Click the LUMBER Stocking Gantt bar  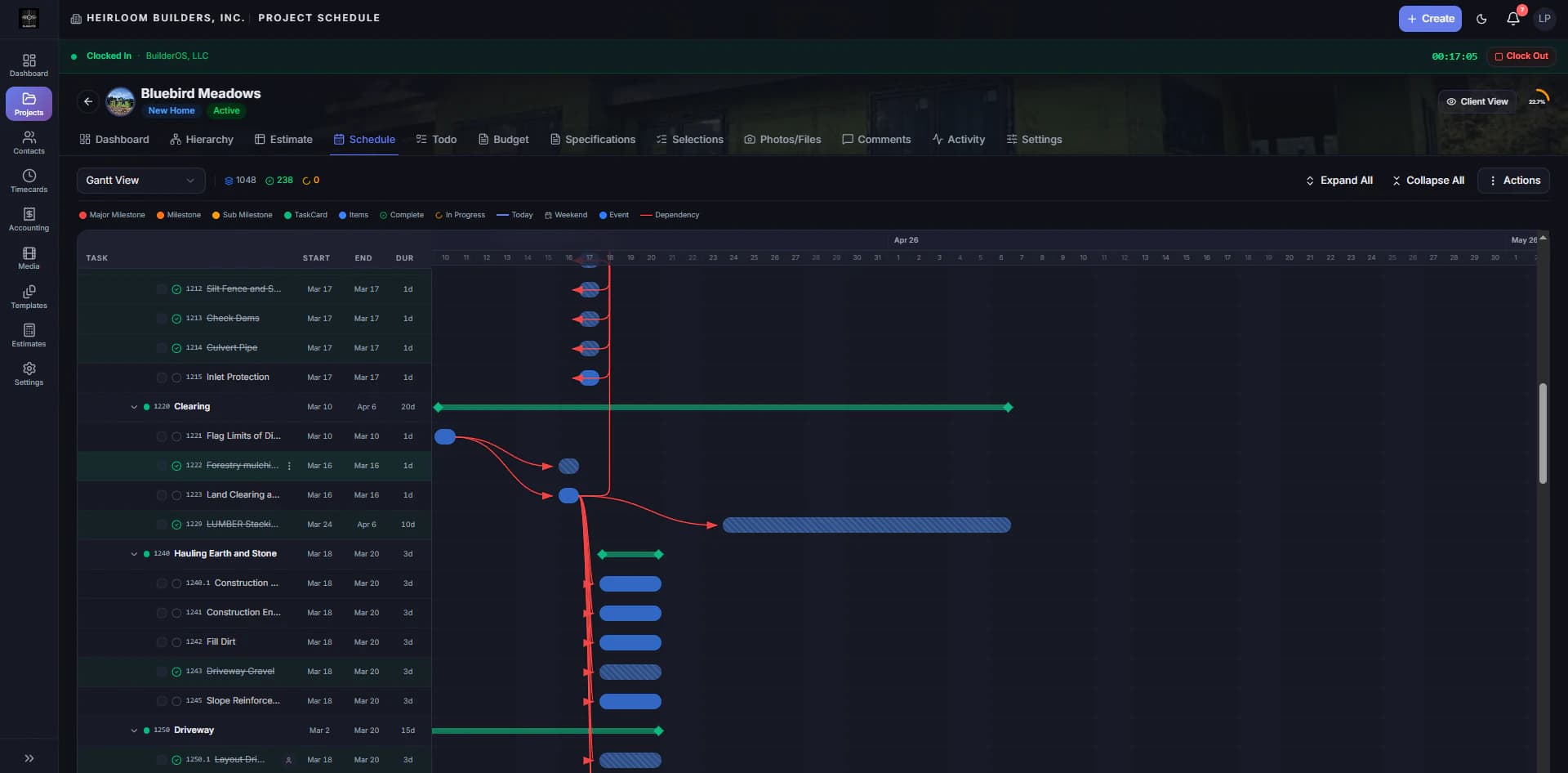point(866,525)
